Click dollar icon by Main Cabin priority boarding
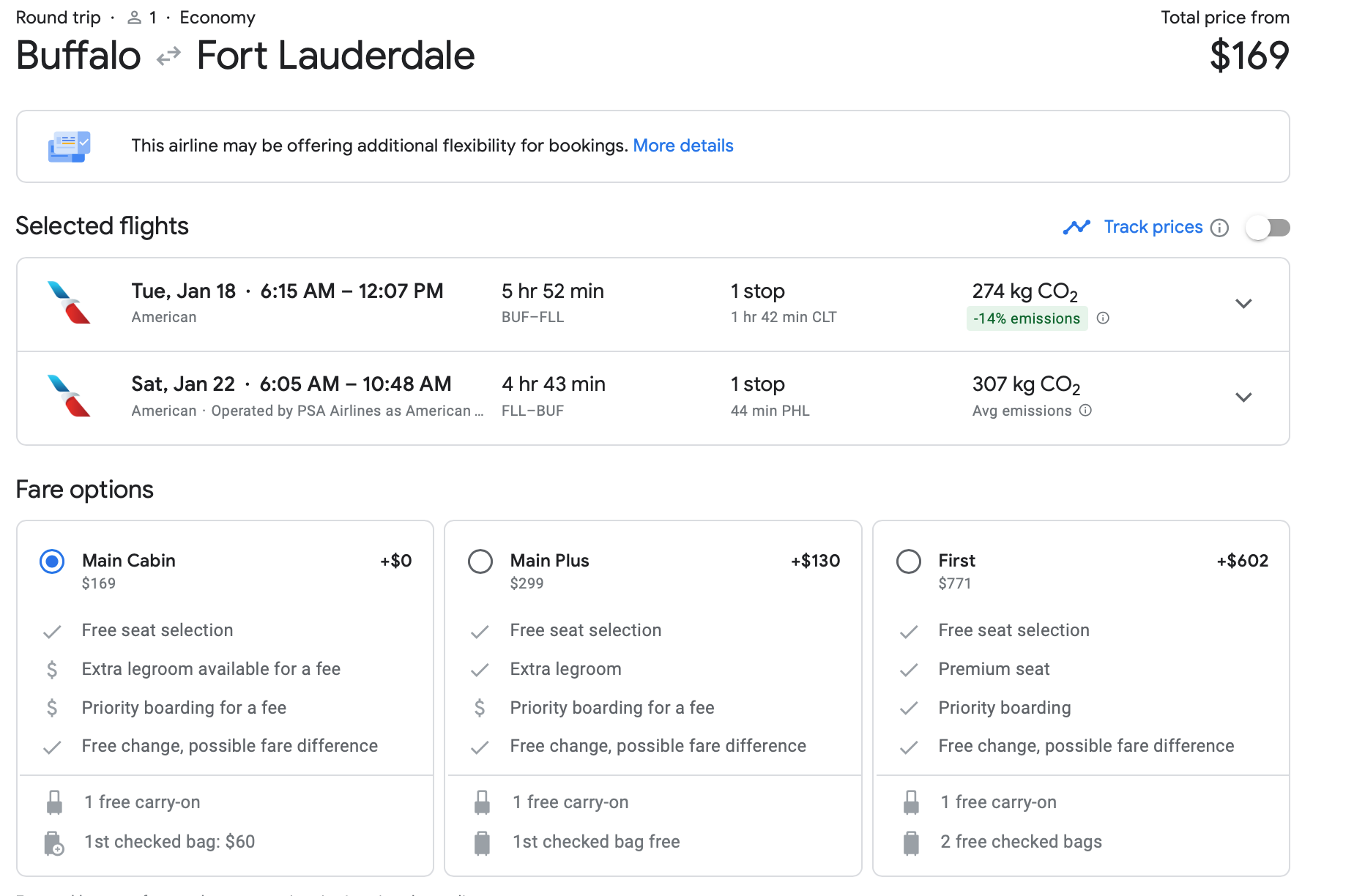Screen dimensions: 1365x896 pyautogui.click(x=52, y=708)
